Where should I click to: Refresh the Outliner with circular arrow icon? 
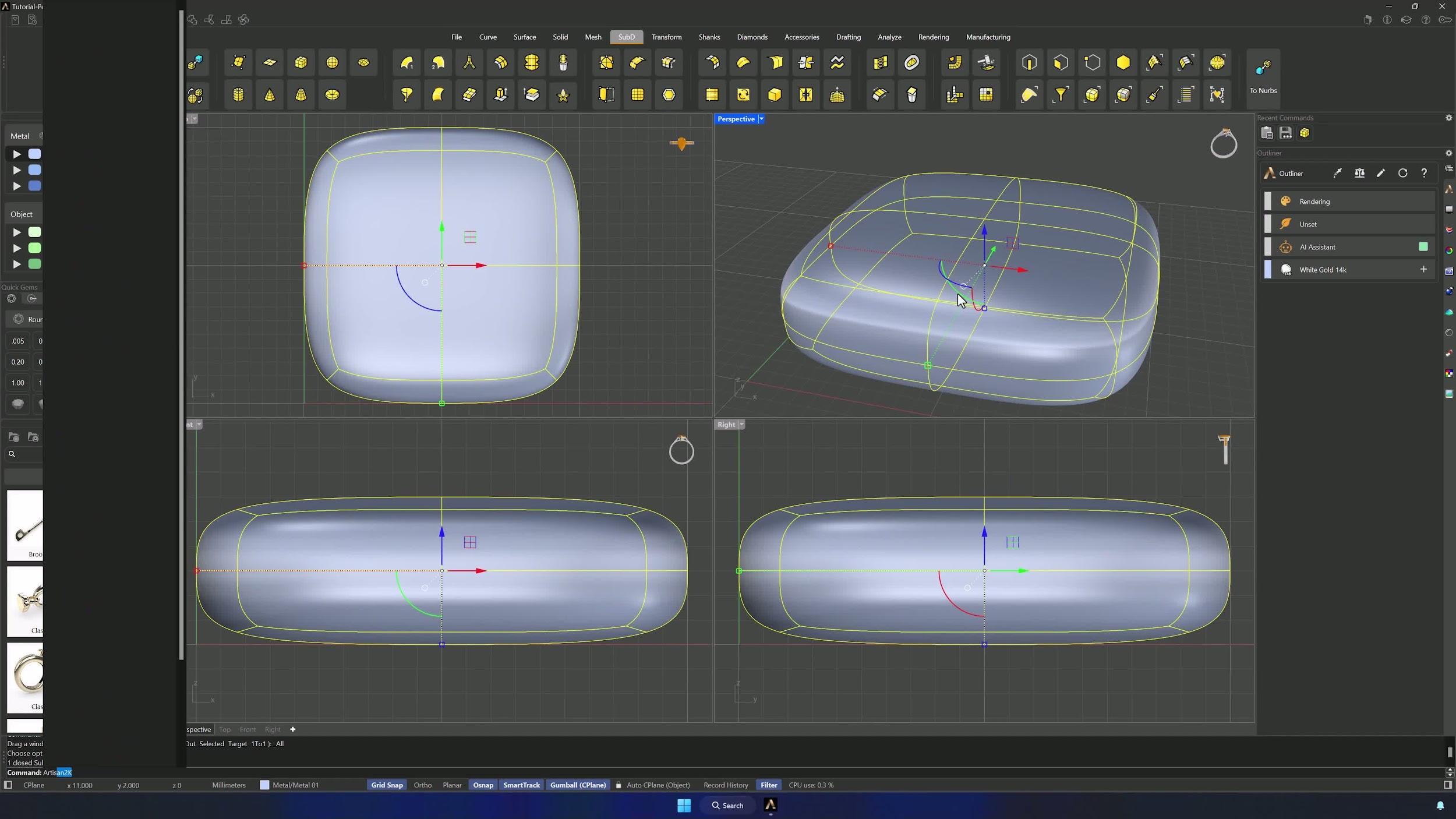coord(1402,173)
